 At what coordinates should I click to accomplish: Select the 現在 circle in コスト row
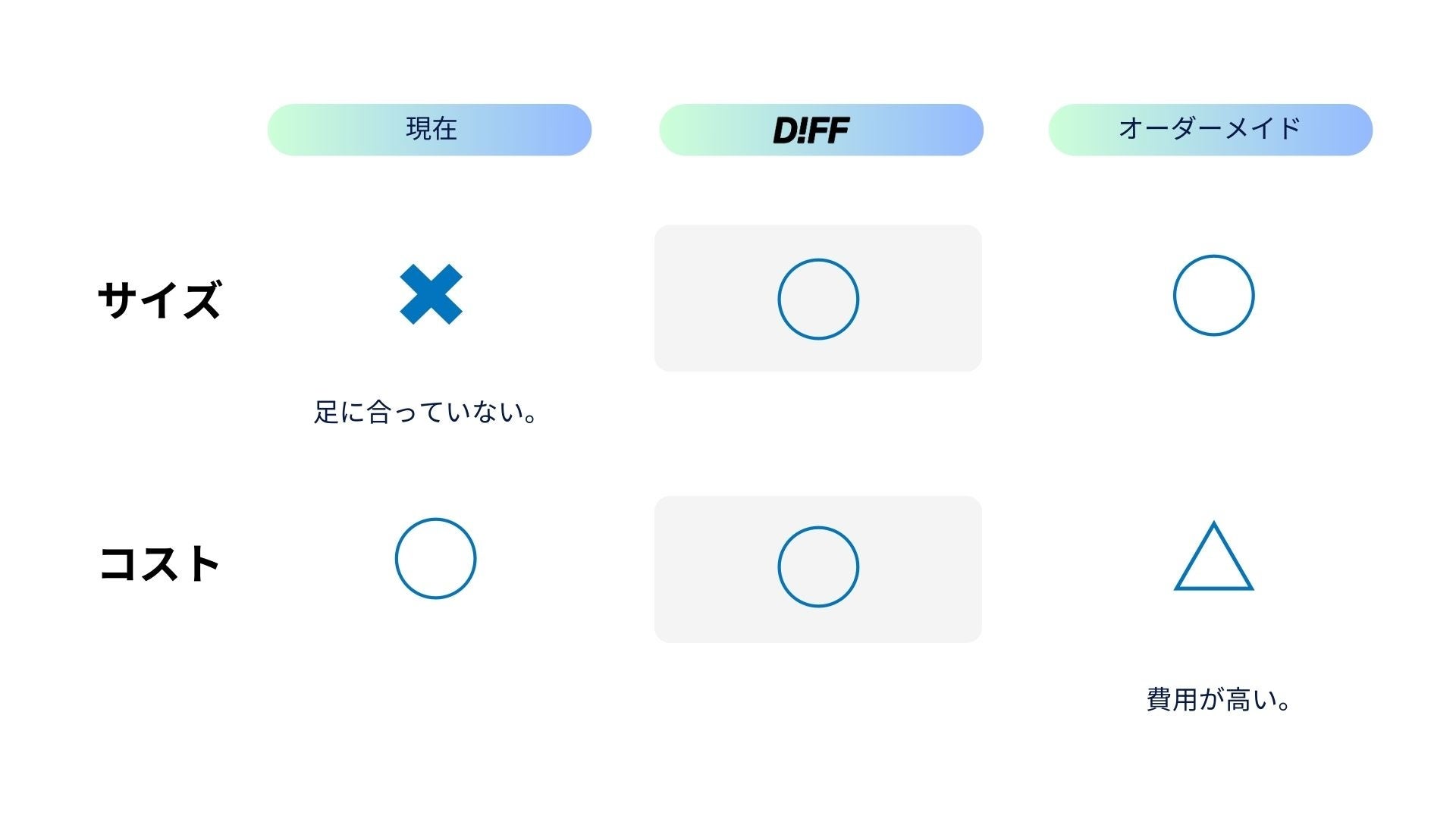coord(435,558)
